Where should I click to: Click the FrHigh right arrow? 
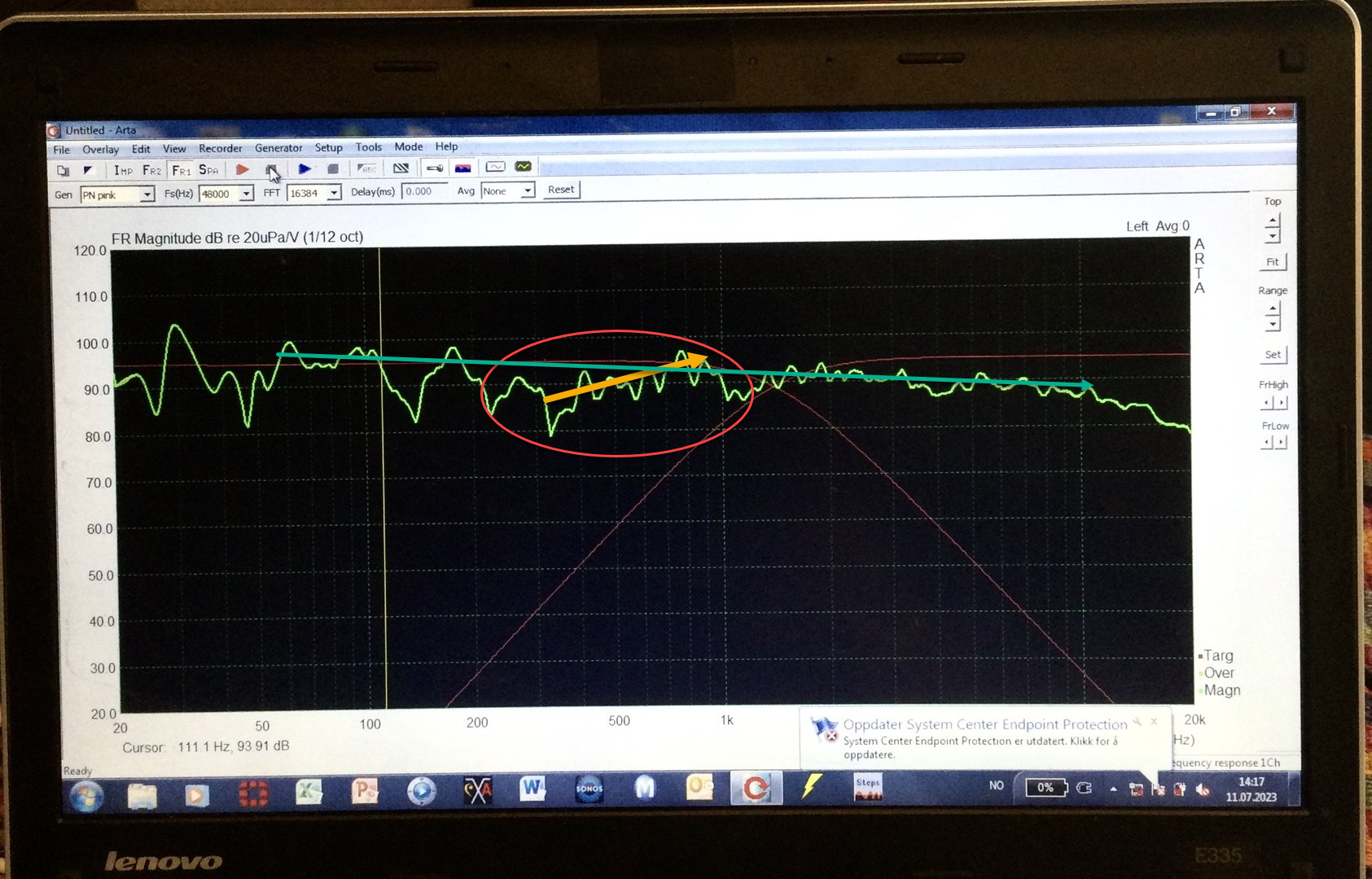pyautogui.click(x=1281, y=403)
